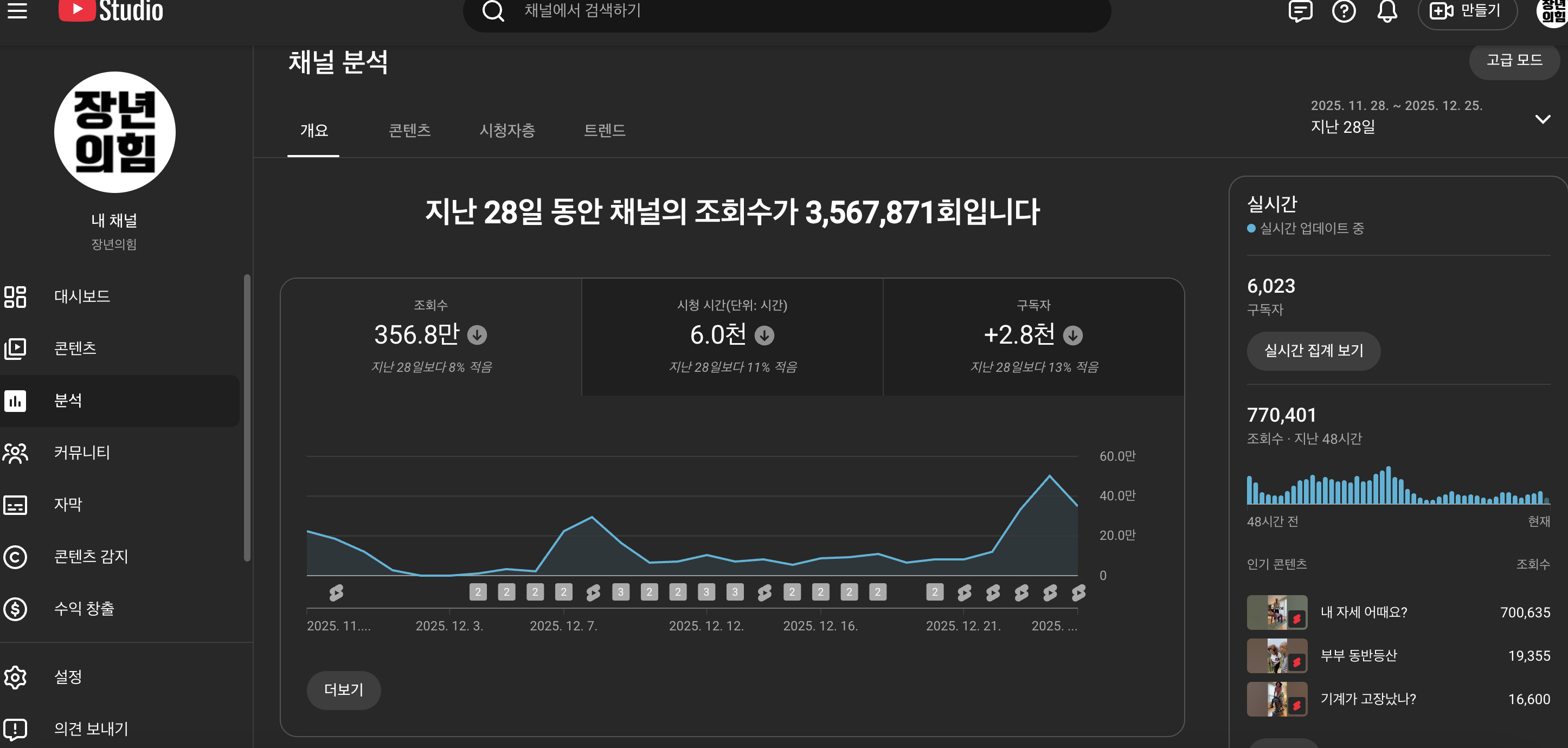Open the 내 자세 어때요? video thumbnail
Viewport: 1568px width, 748px height.
pyautogui.click(x=1276, y=612)
